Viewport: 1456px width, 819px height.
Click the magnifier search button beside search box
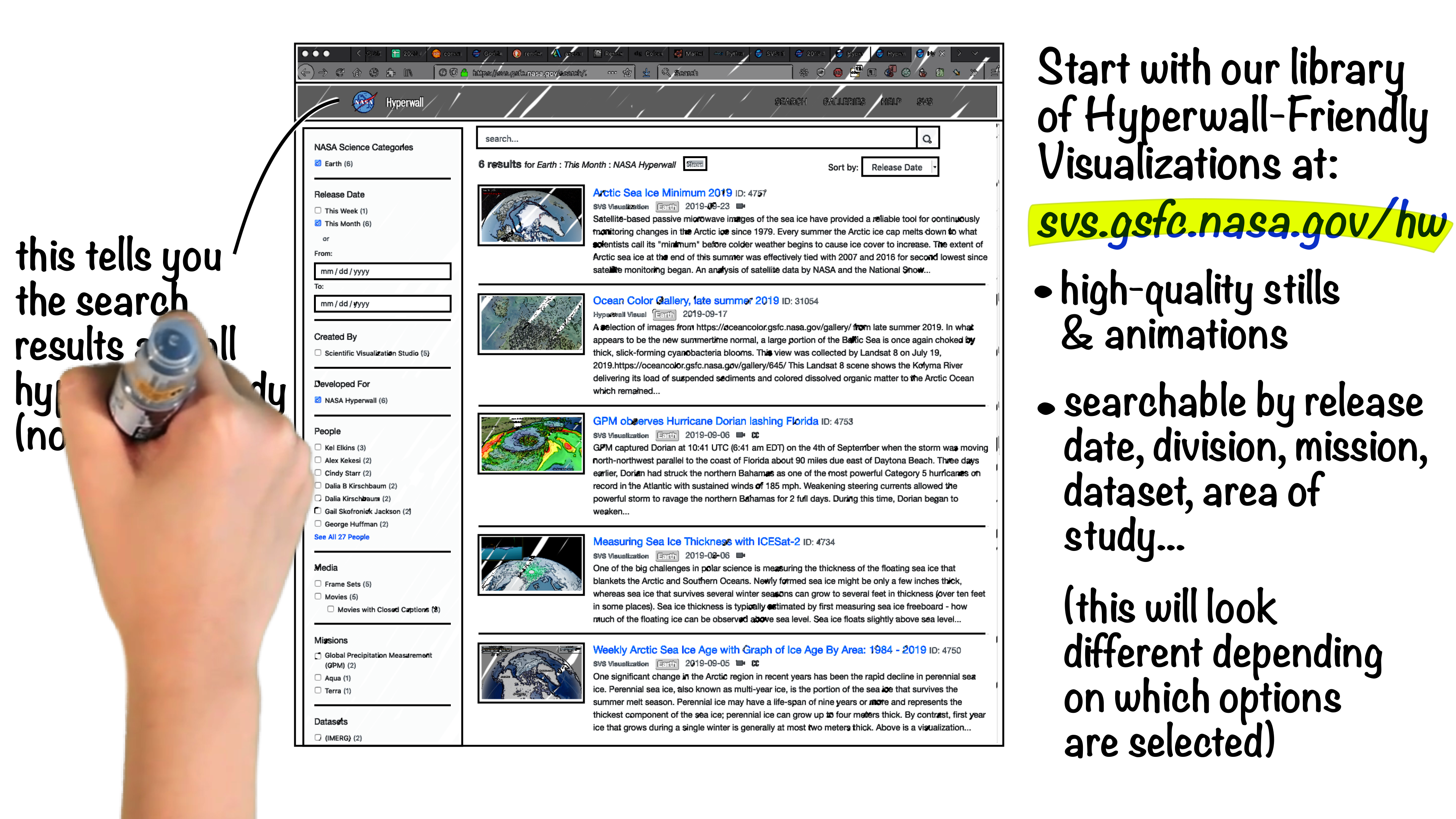[927, 138]
